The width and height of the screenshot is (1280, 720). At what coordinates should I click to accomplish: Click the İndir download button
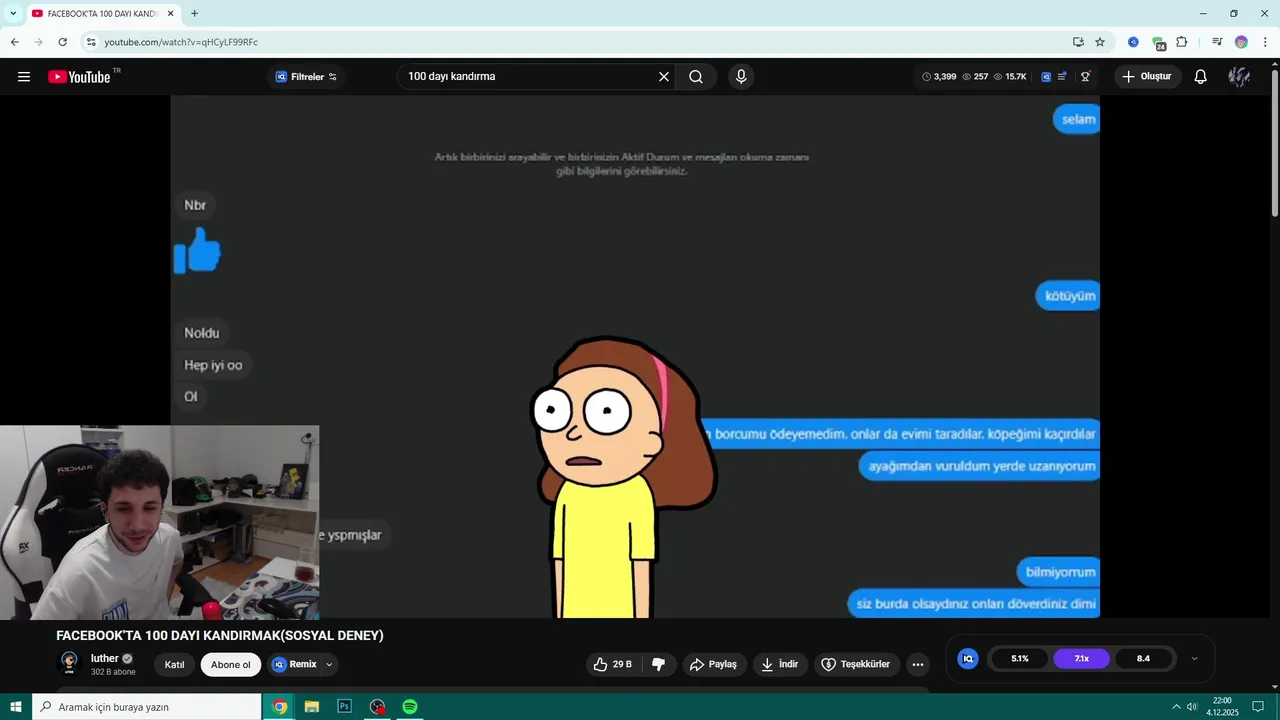pos(779,664)
